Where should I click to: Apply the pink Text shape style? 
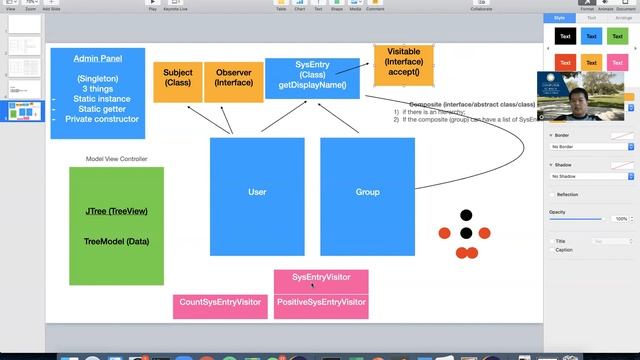(618, 63)
